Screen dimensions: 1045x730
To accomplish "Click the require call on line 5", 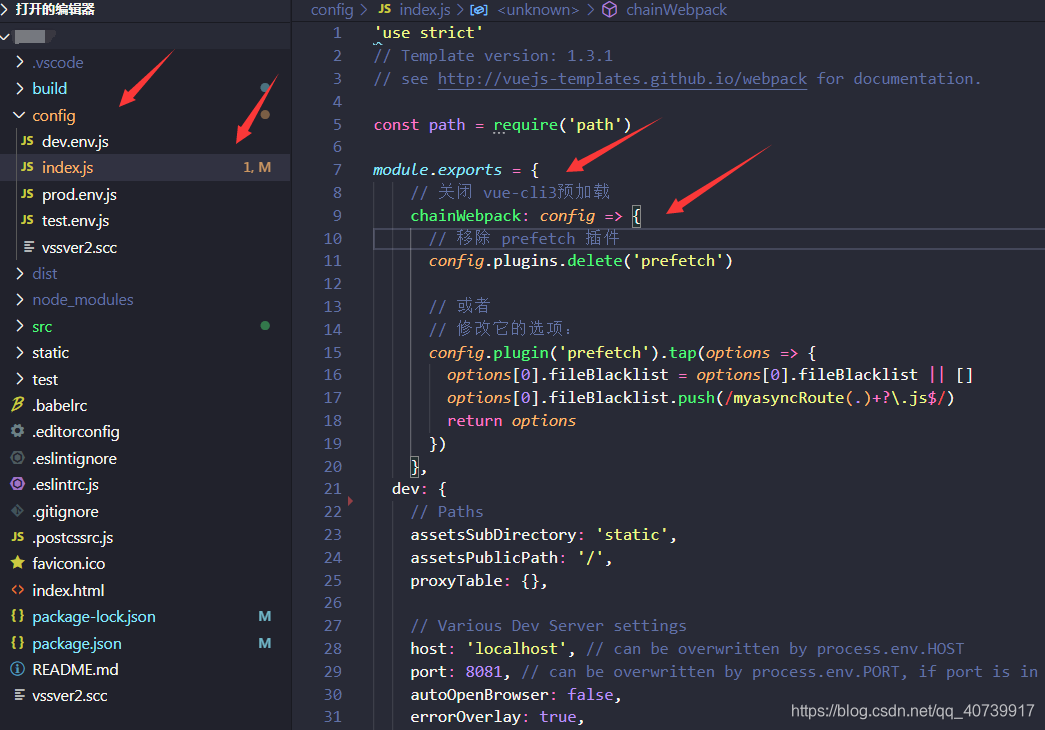I will click(x=525, y=125).
